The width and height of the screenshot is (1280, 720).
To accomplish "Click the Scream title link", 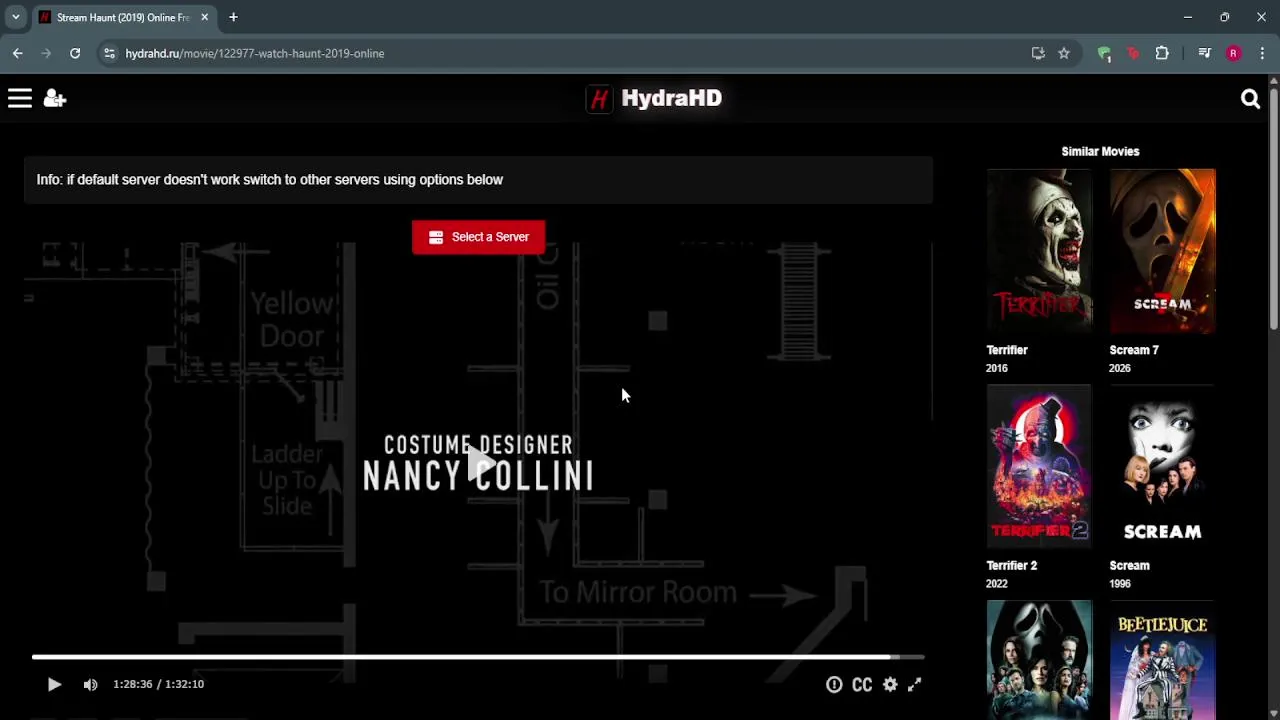I will (1130, 565).
